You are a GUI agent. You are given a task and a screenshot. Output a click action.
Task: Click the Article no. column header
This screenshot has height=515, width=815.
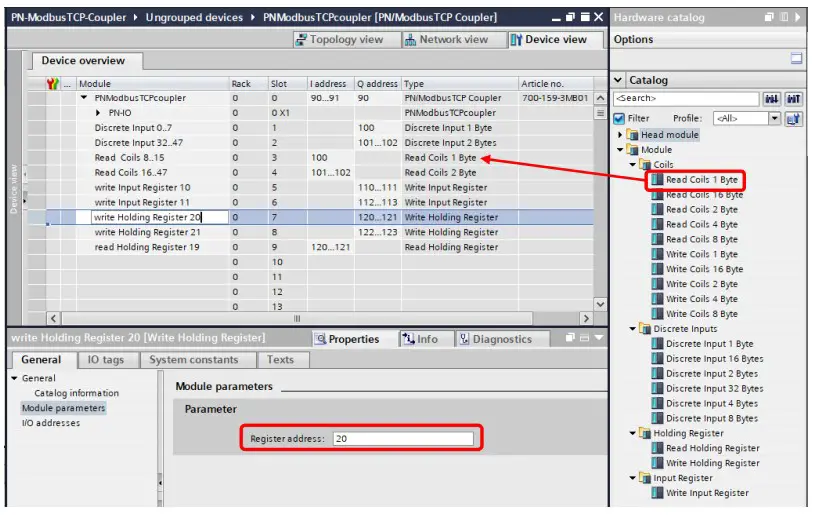(556, 84)
